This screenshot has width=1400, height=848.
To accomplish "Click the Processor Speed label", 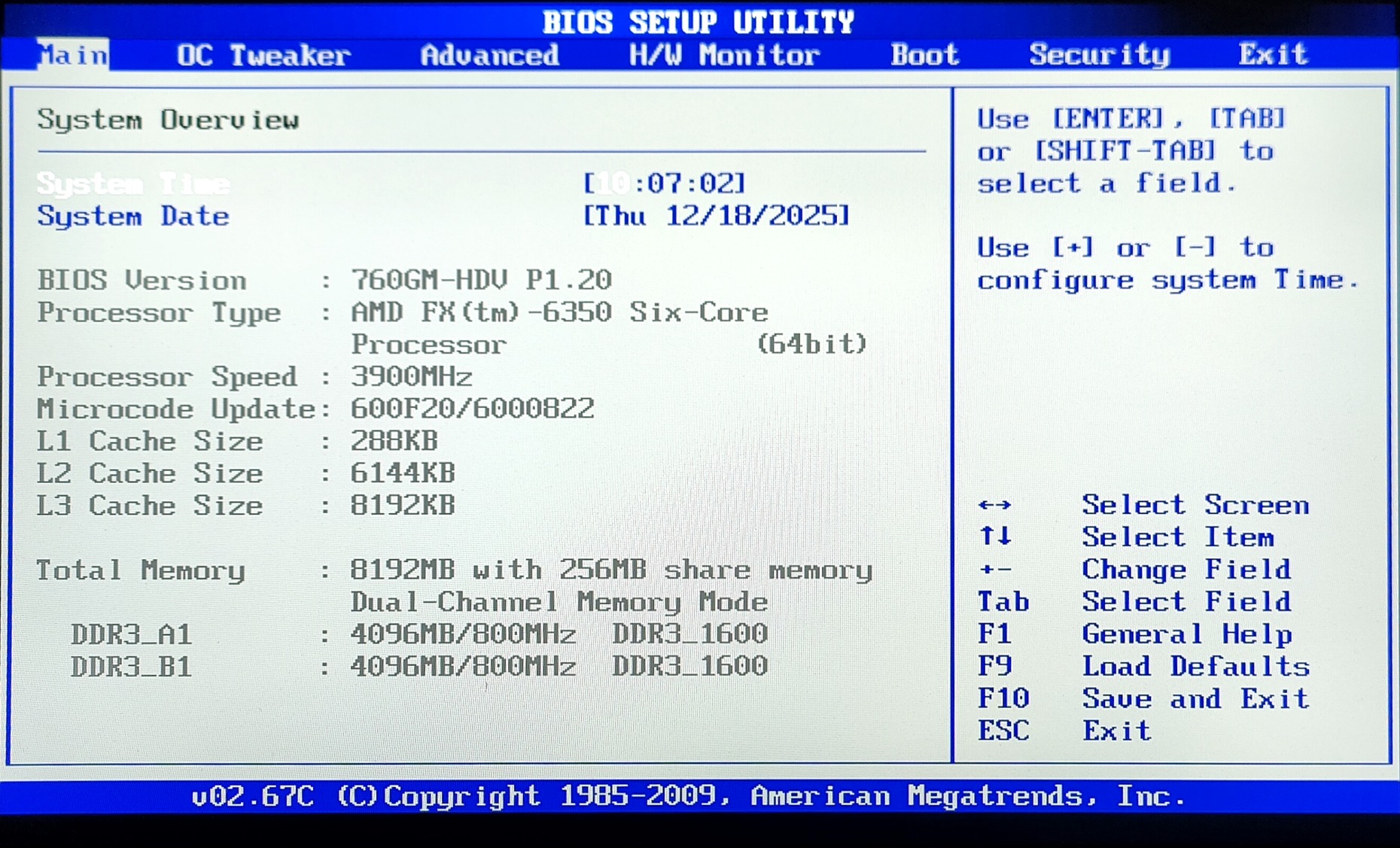I will coord(168,377).
